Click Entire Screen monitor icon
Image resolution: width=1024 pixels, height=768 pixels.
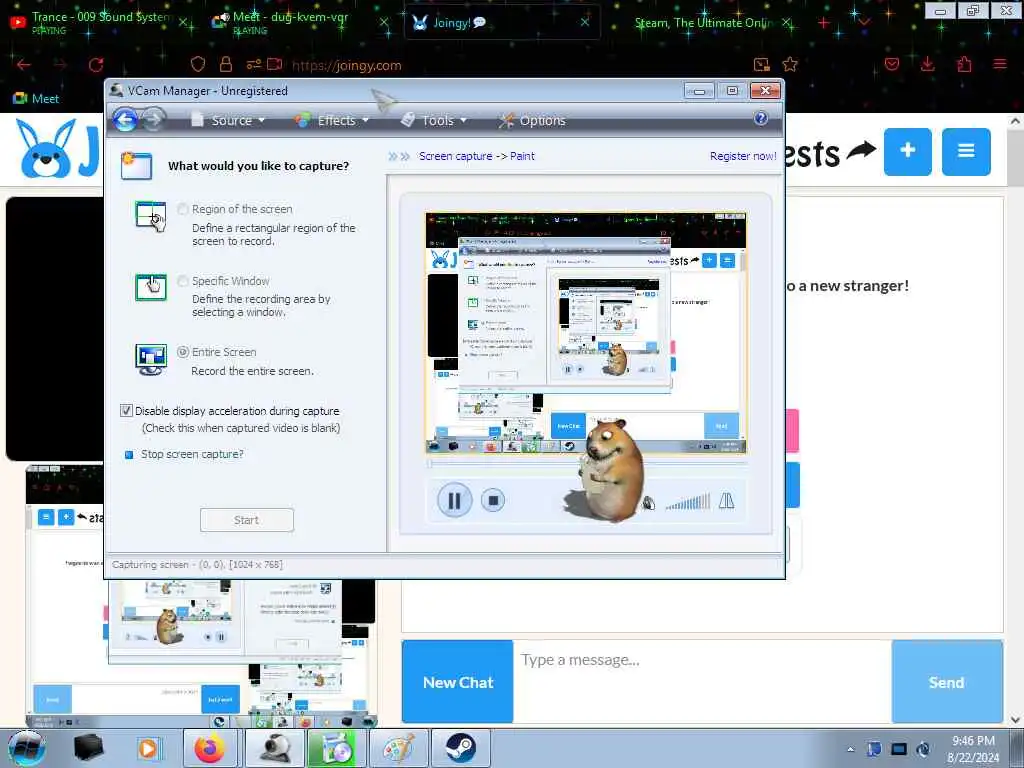[151, 359]
